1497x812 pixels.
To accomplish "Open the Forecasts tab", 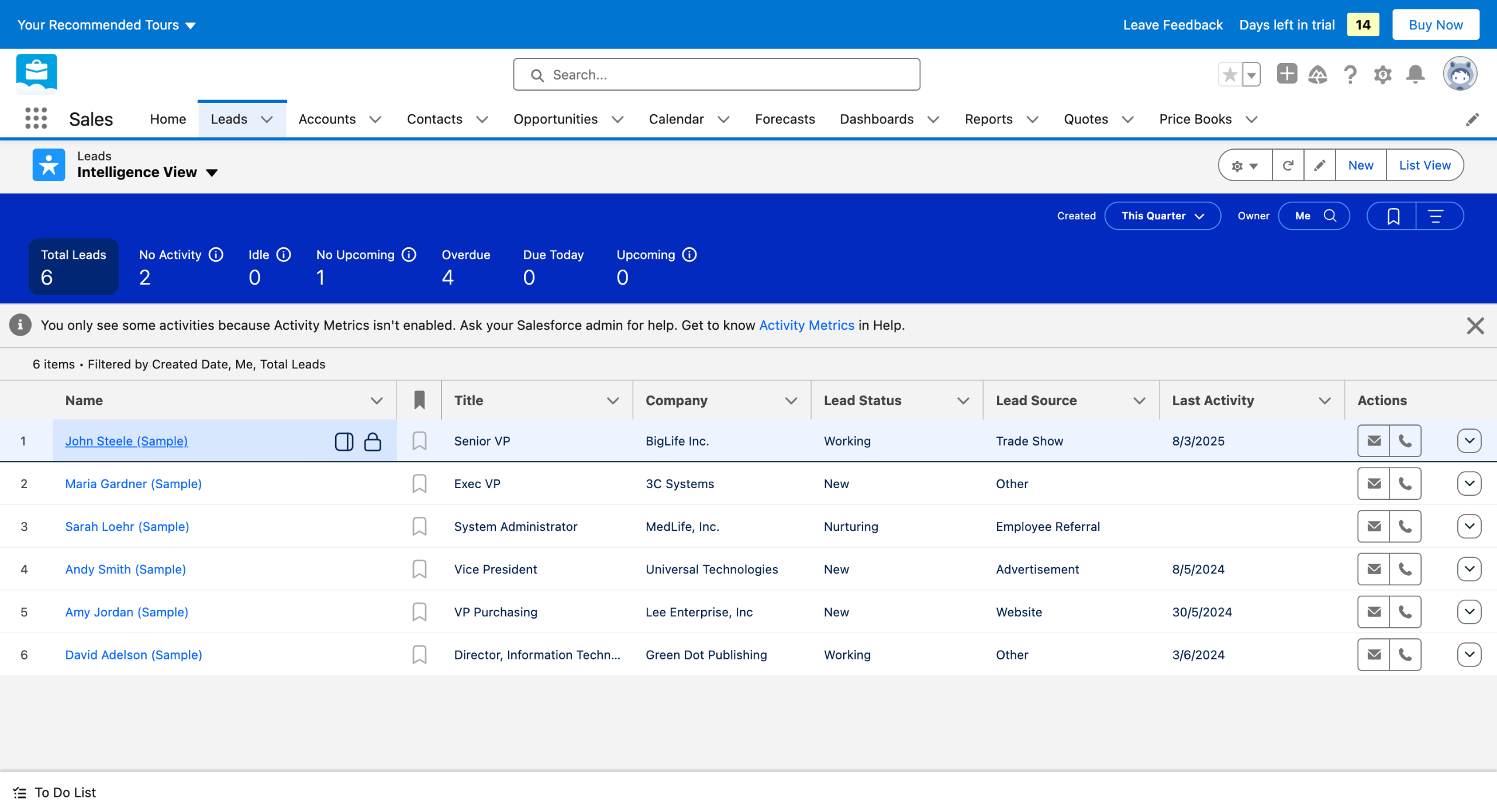I will (x=785, y=119).
